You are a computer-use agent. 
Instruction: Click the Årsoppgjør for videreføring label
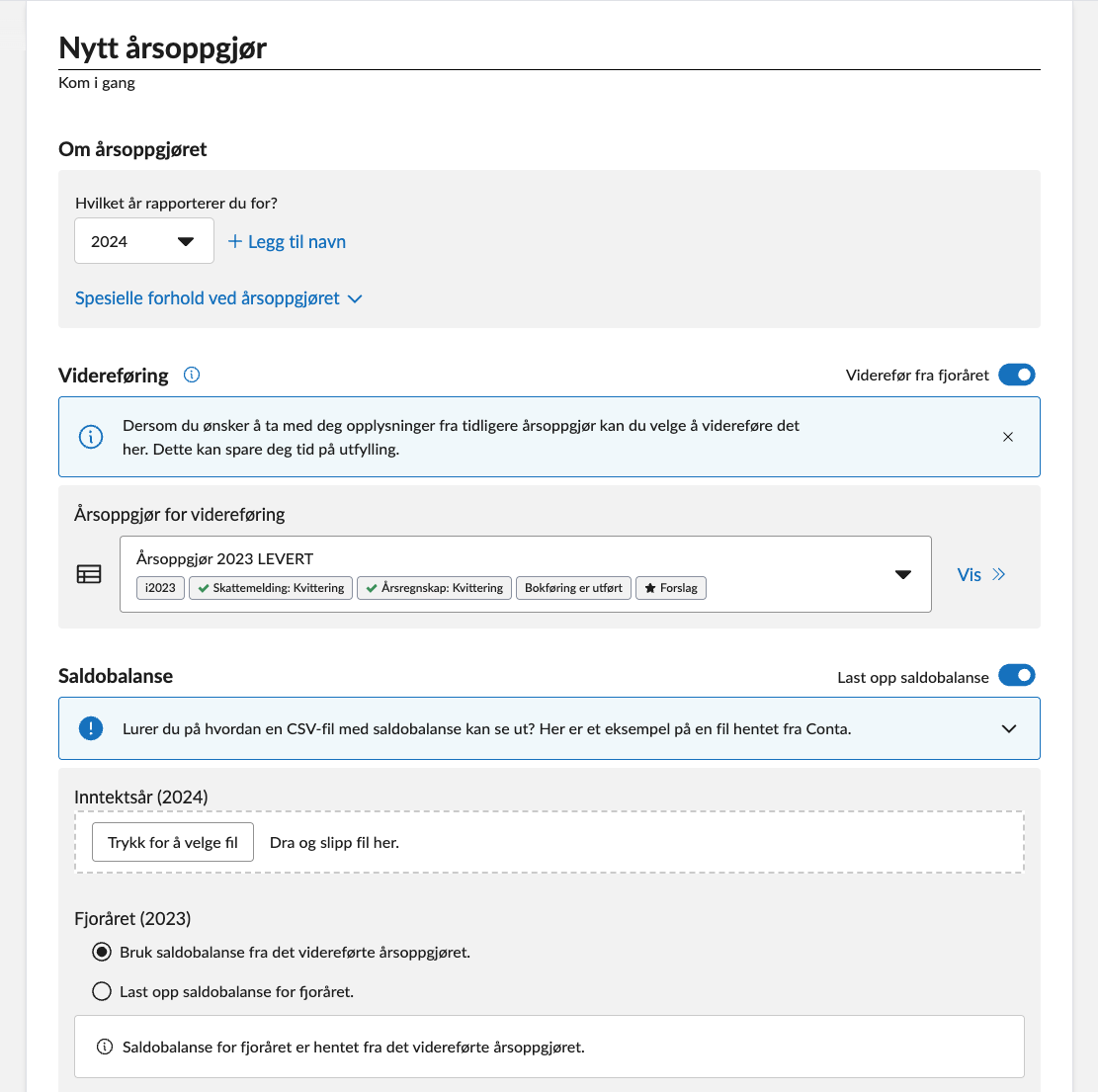click(x=179, y=515)
